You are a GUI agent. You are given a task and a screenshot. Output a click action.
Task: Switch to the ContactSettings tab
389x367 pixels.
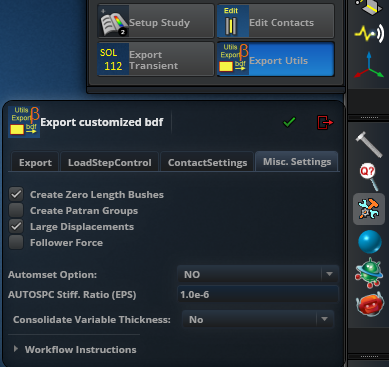coord(207,162)
